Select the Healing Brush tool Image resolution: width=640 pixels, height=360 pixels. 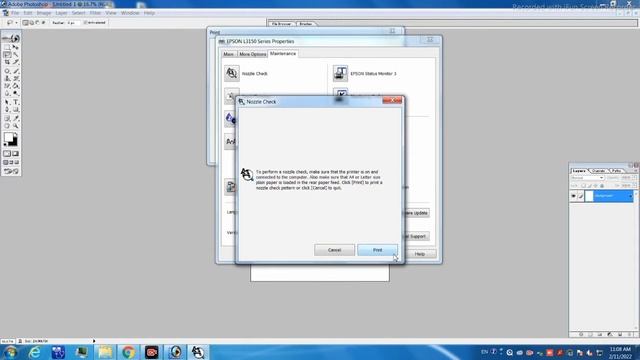point(7,71)
